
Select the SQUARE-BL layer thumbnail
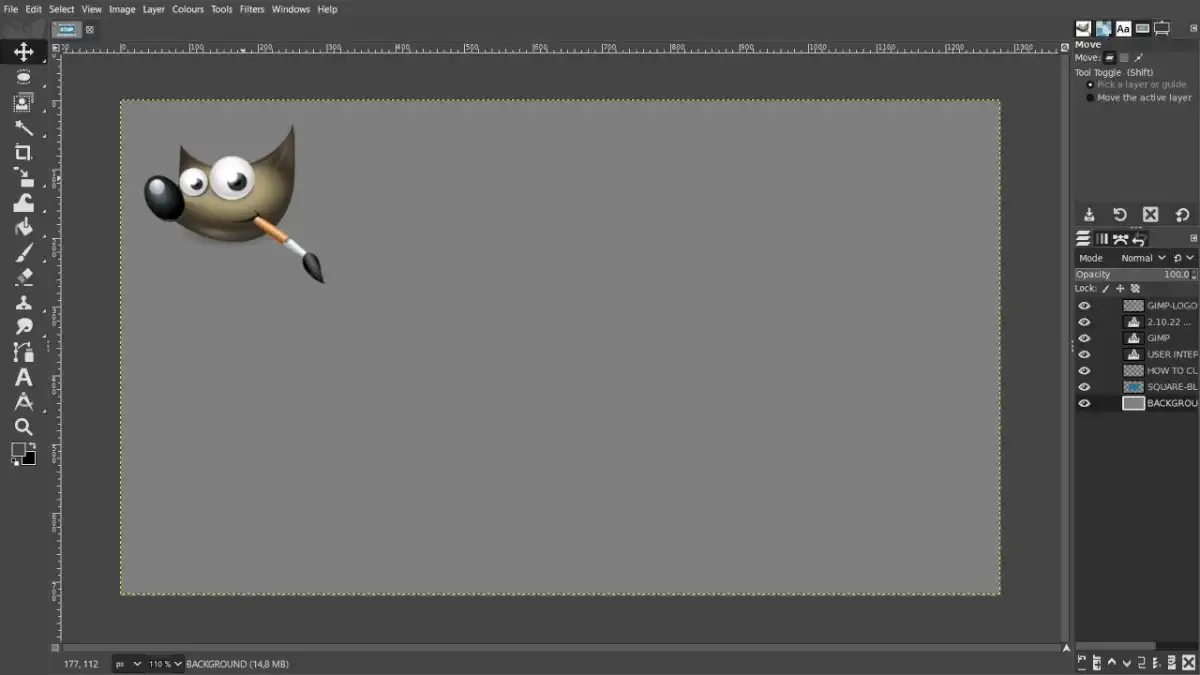1133,387
